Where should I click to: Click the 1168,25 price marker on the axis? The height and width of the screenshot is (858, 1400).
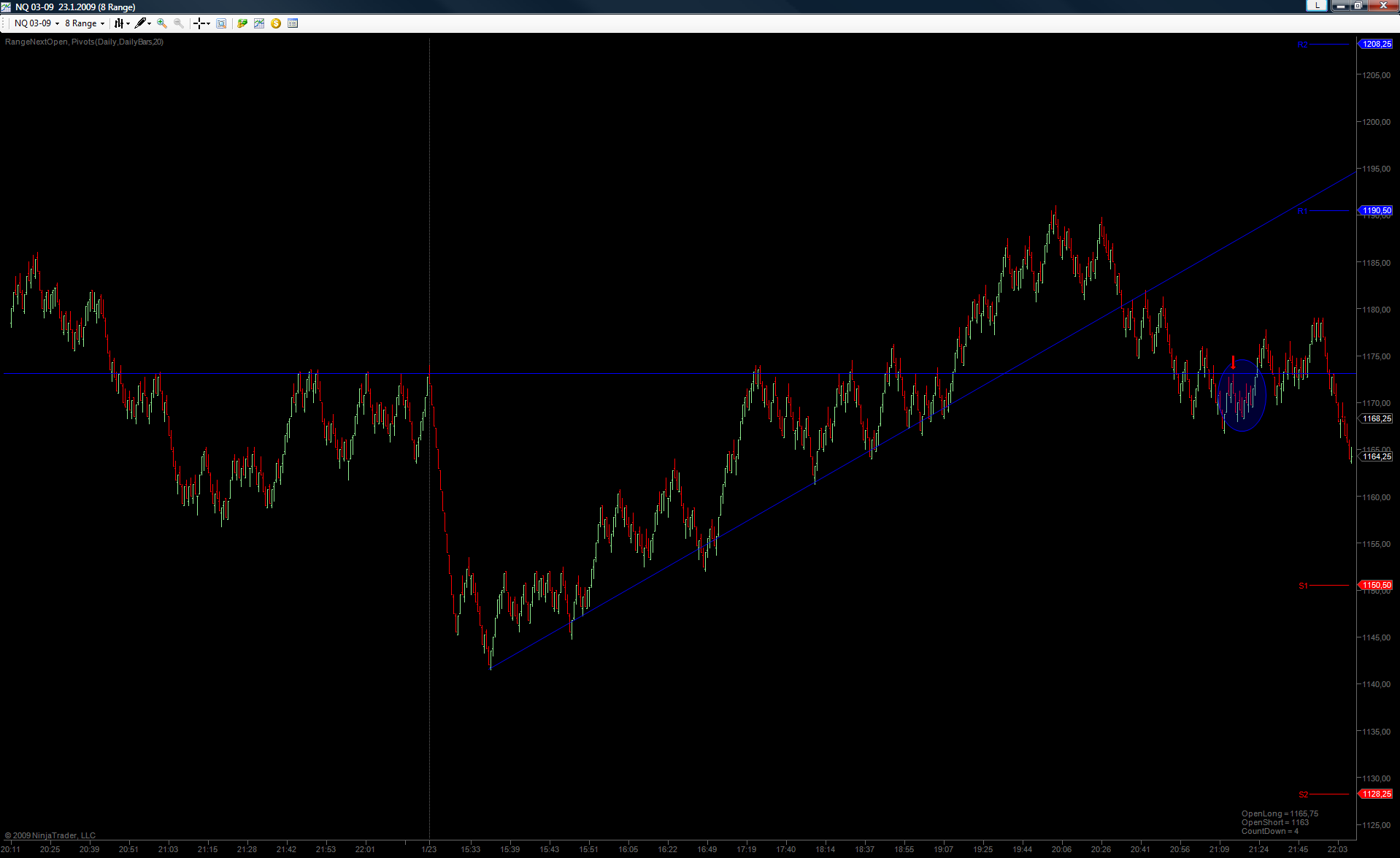(x=1376, y=419)
